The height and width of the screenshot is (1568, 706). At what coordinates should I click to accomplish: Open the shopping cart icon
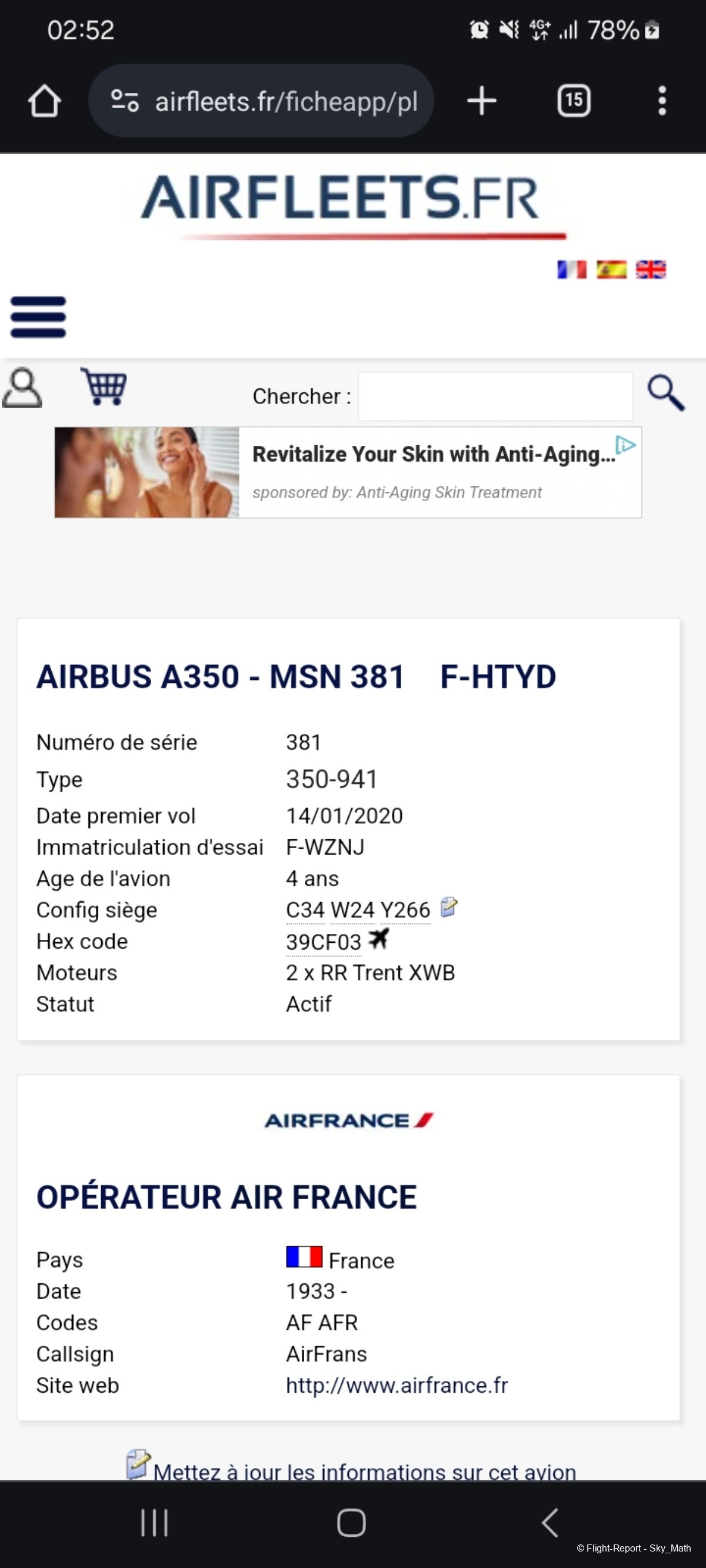(104, 386)
